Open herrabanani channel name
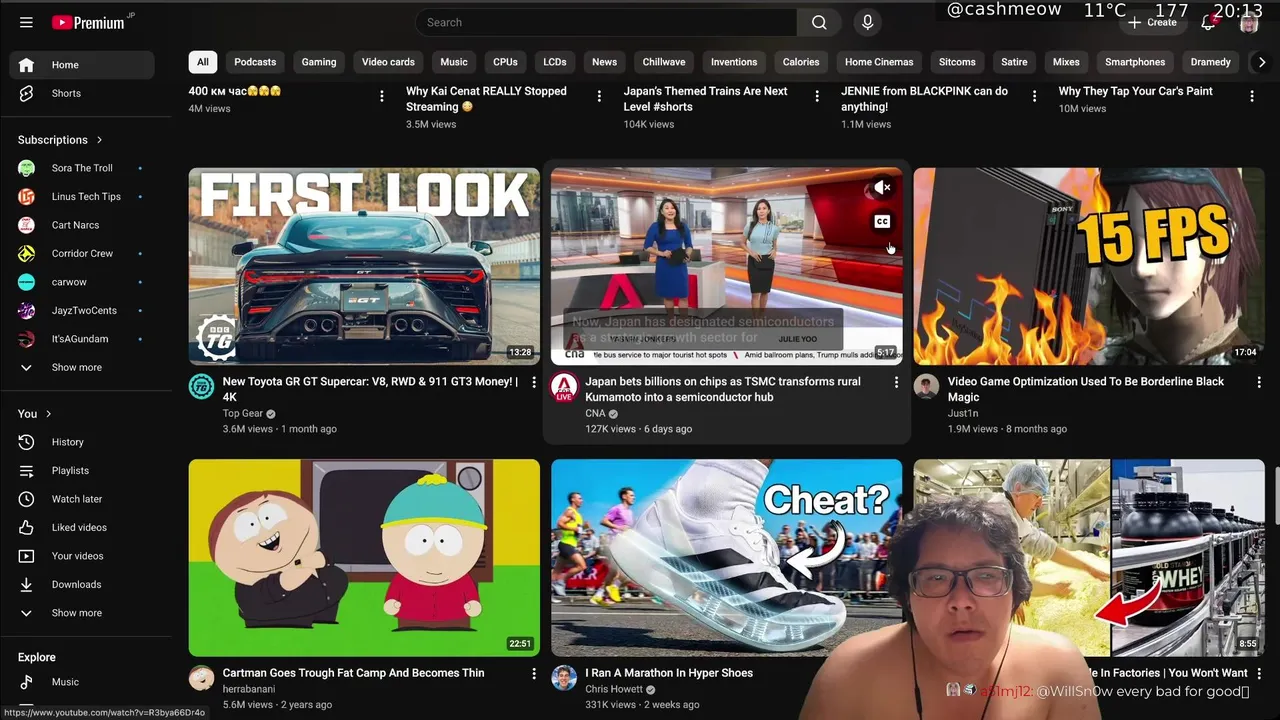Viewport: 1280px width, 720px height. coord(248,689)
